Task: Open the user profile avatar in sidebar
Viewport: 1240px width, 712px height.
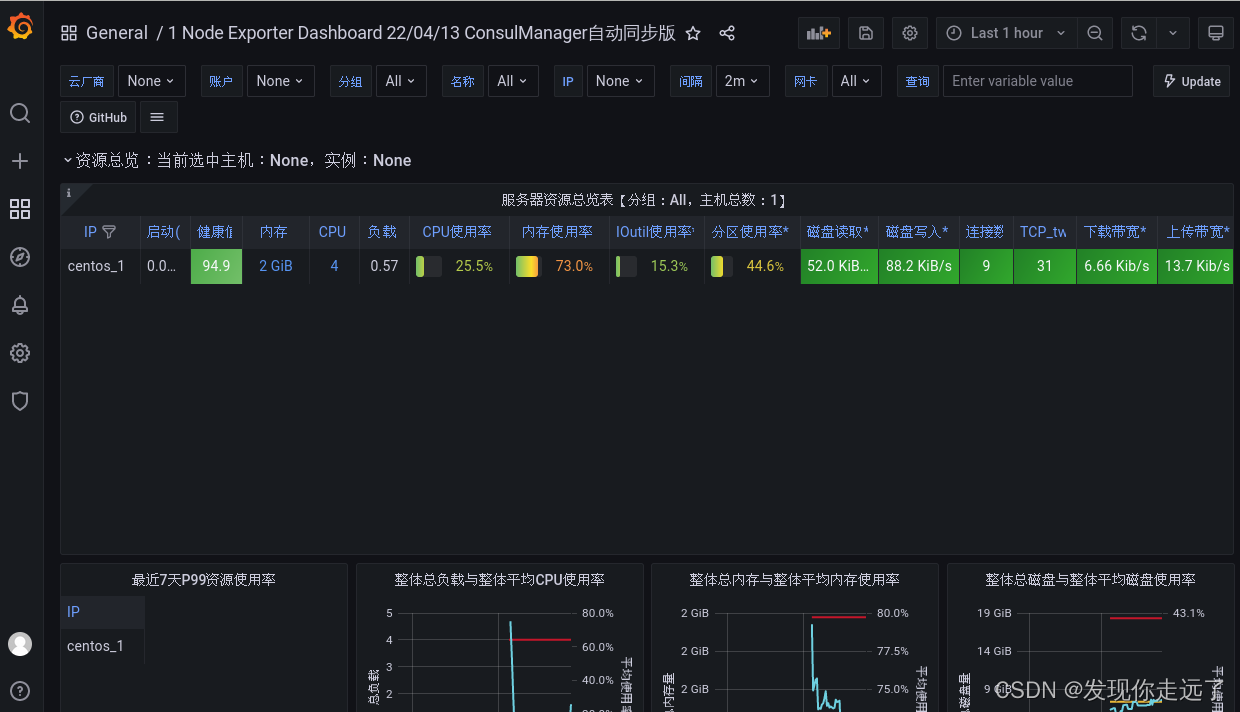Action: coord(20,644)
